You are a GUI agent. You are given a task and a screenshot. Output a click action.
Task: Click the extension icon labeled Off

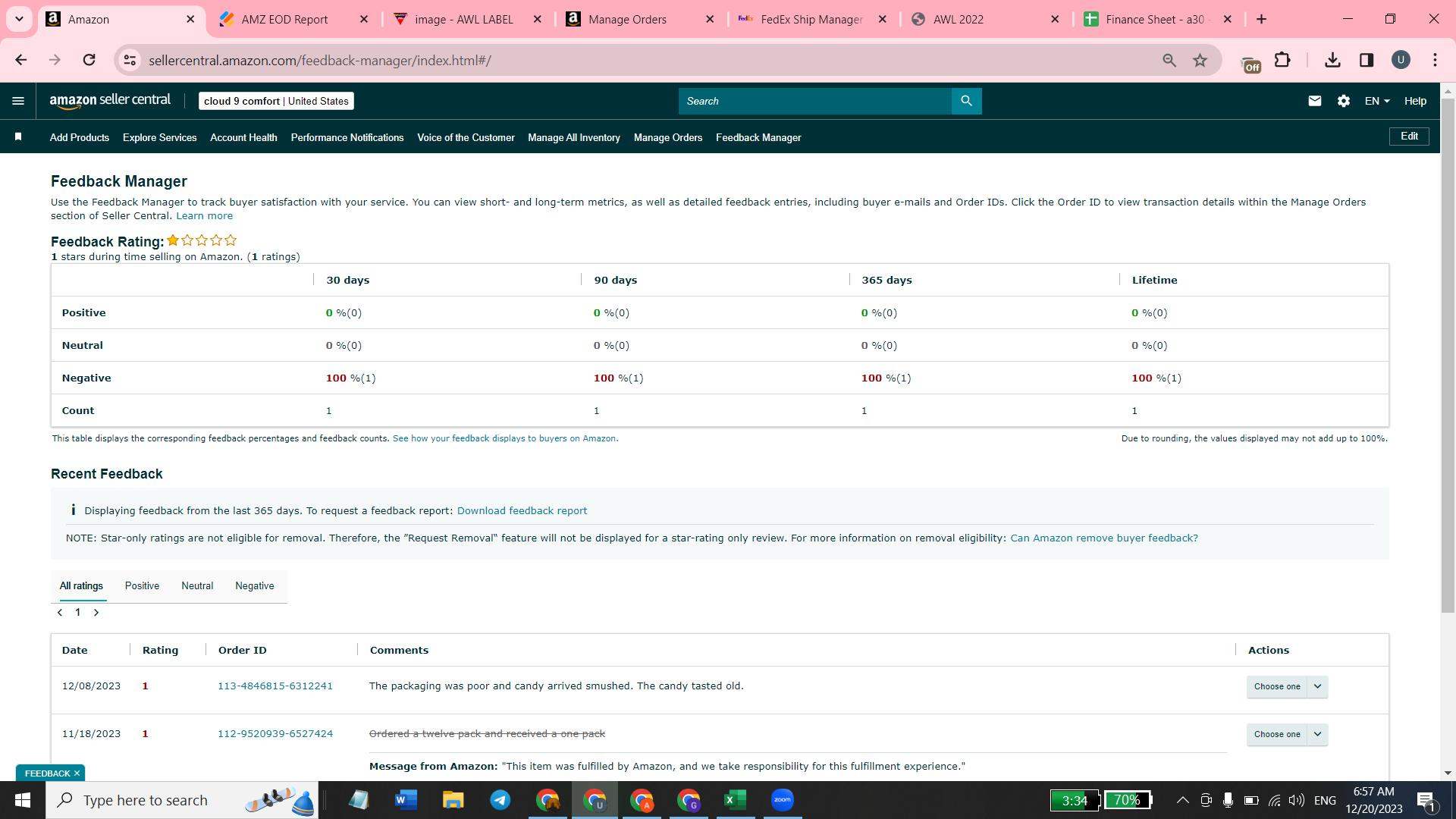point(1250,65)
